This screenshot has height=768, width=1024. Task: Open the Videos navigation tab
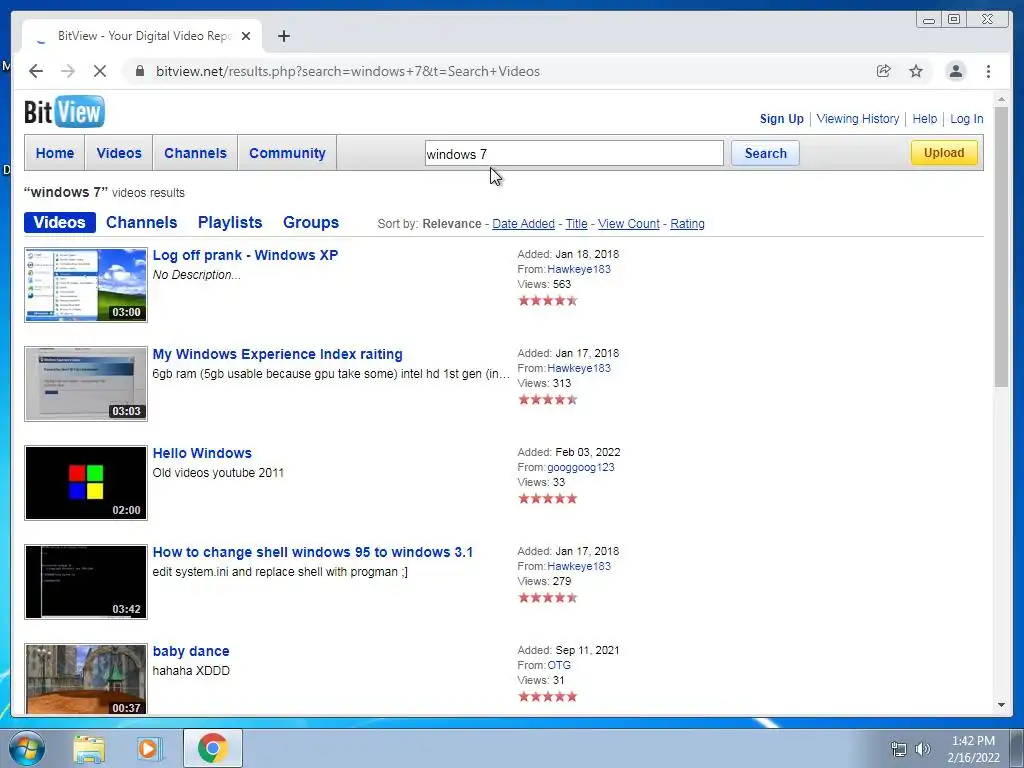tap(119, 153)
